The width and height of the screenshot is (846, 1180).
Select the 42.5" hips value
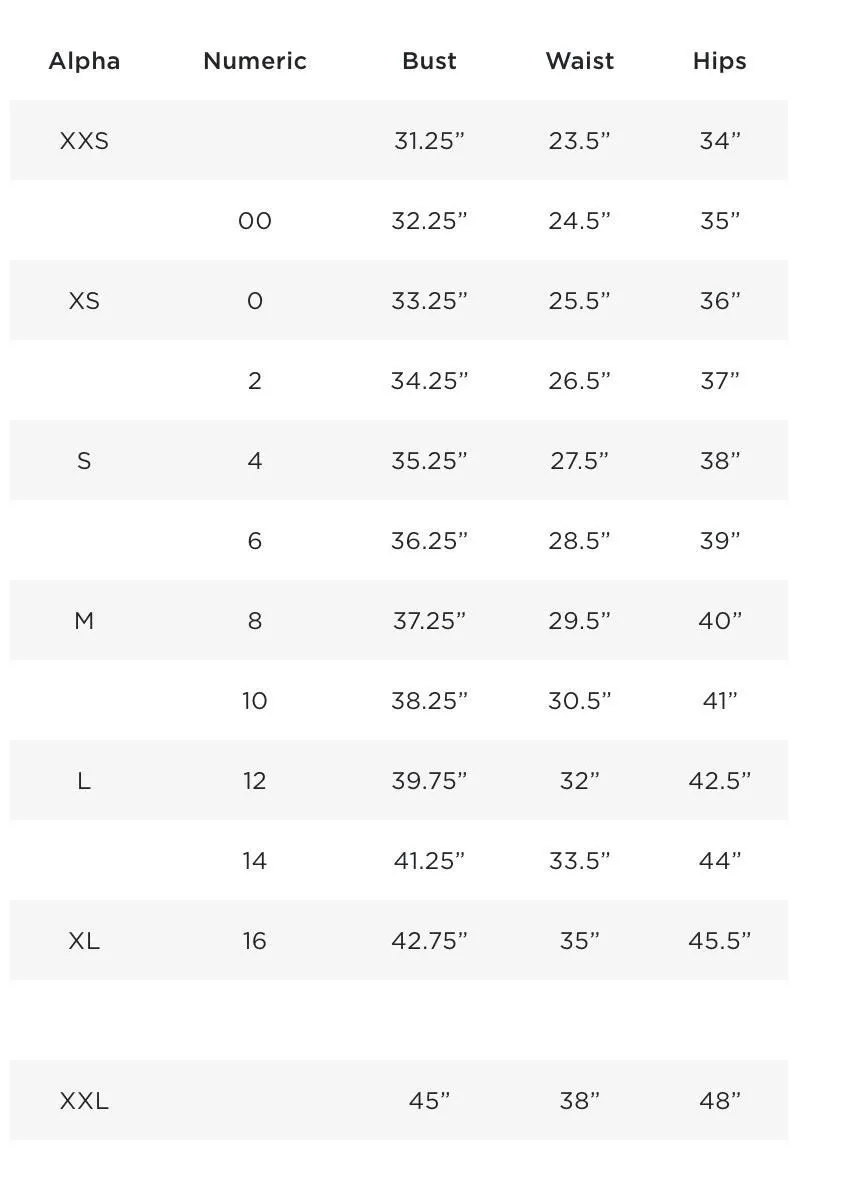720,780
